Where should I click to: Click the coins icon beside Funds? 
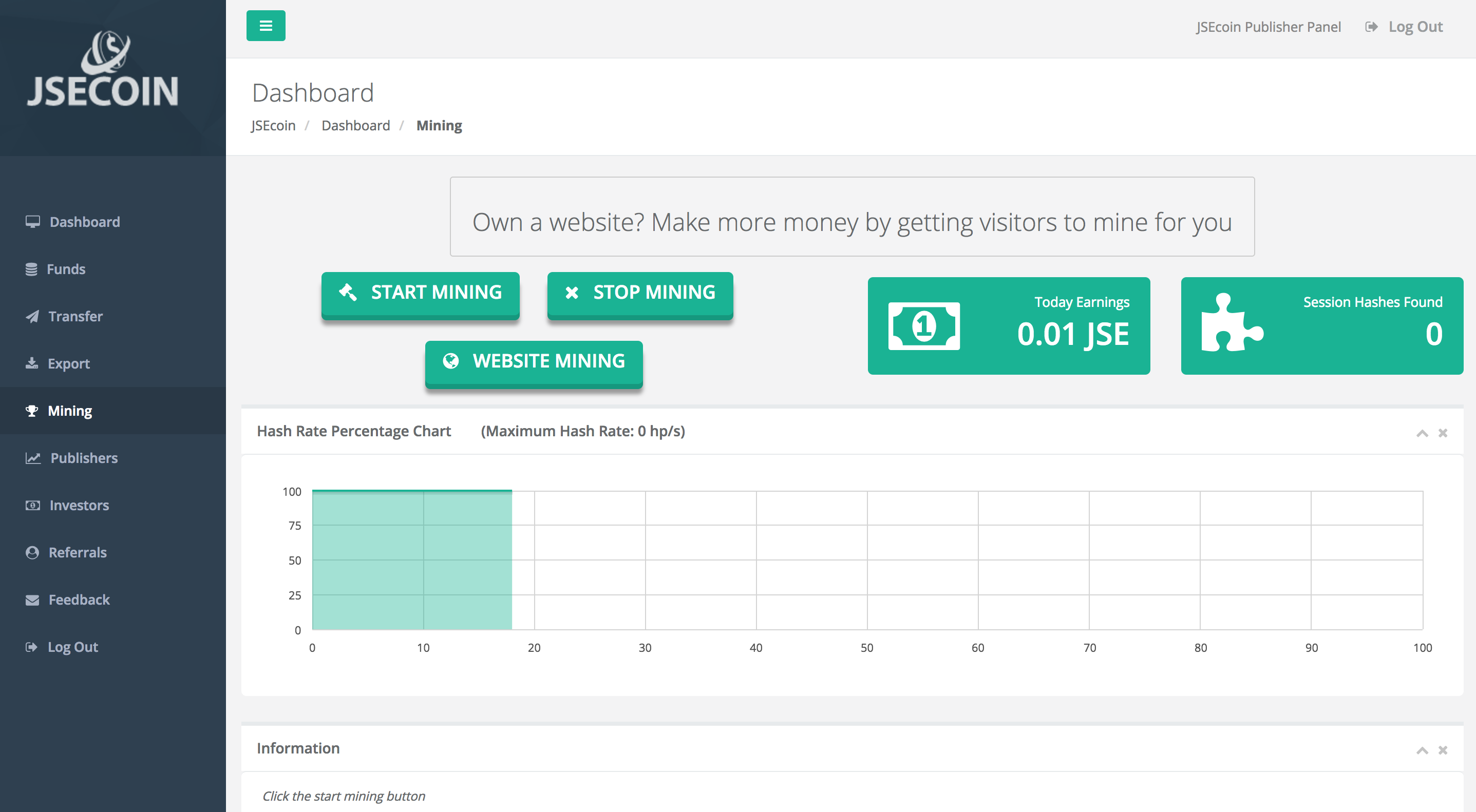click(31, 269)
